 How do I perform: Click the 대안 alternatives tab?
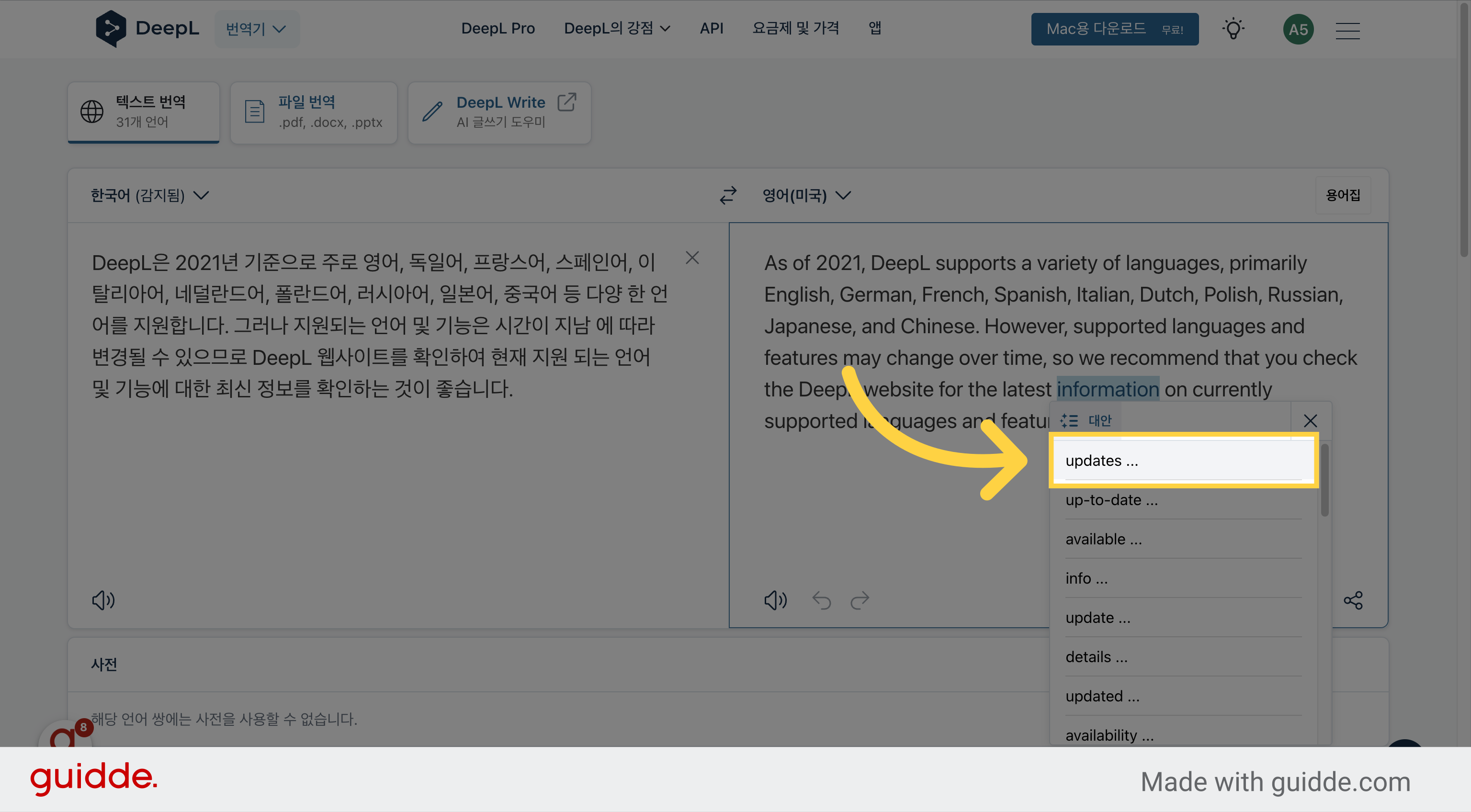pos(1086,421)
